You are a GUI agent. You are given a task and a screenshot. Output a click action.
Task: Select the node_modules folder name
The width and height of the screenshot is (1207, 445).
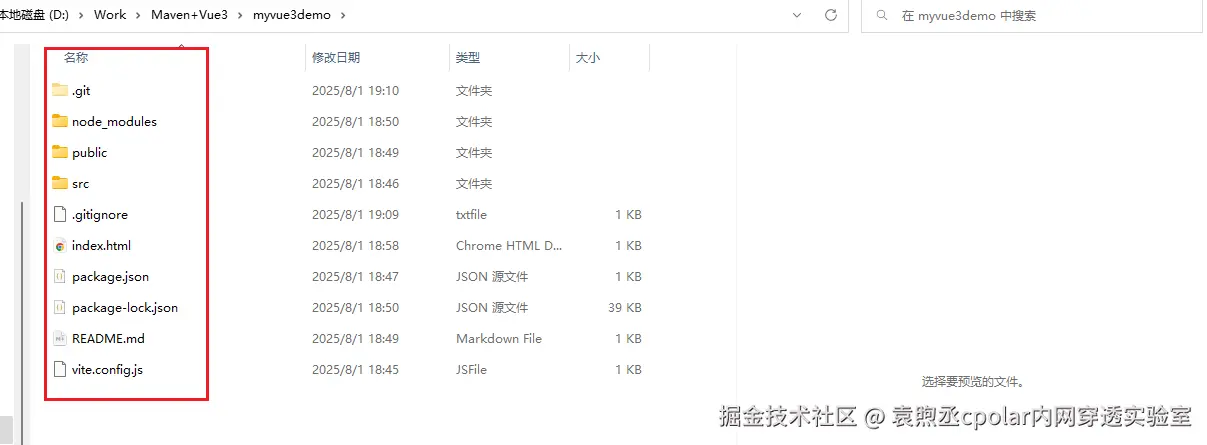[x=114, y=122]
